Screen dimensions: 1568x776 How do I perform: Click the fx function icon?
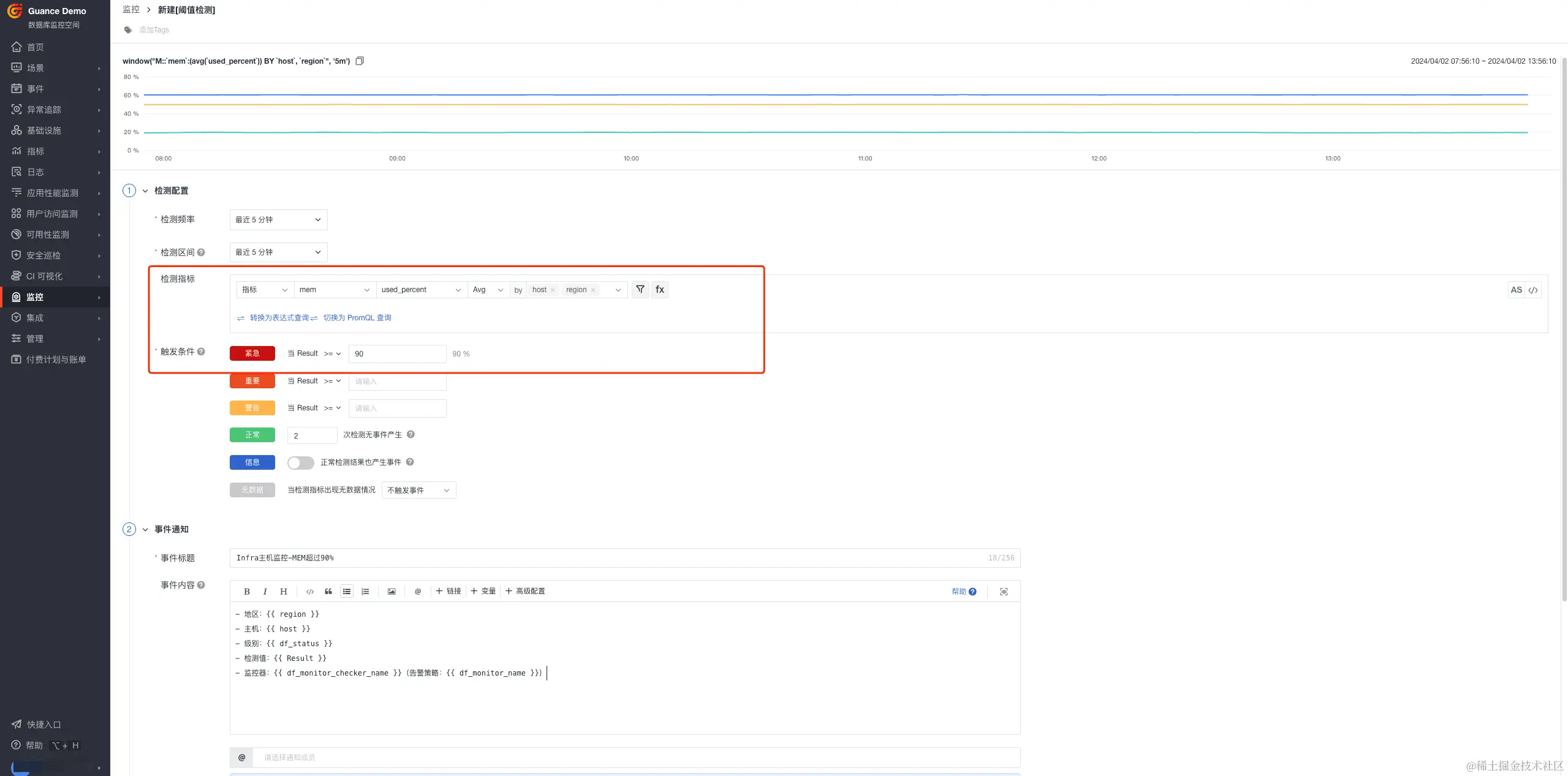(659, 290)
